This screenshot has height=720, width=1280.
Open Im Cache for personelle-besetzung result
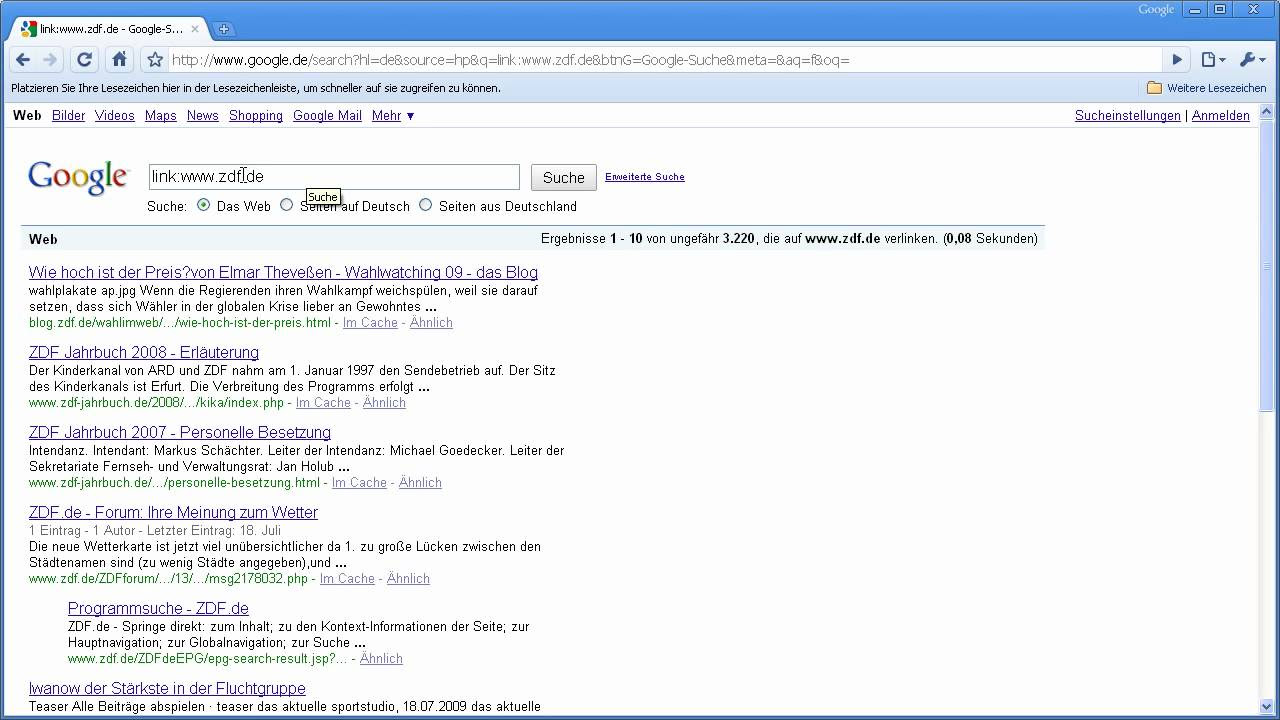359,483
